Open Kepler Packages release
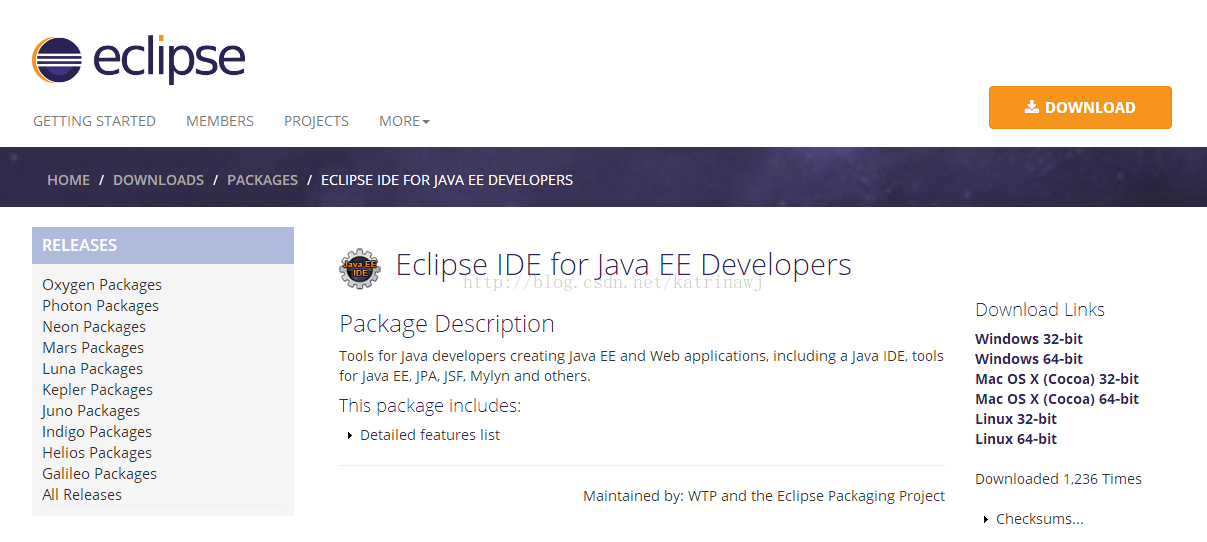 click(x=97, y=390)
